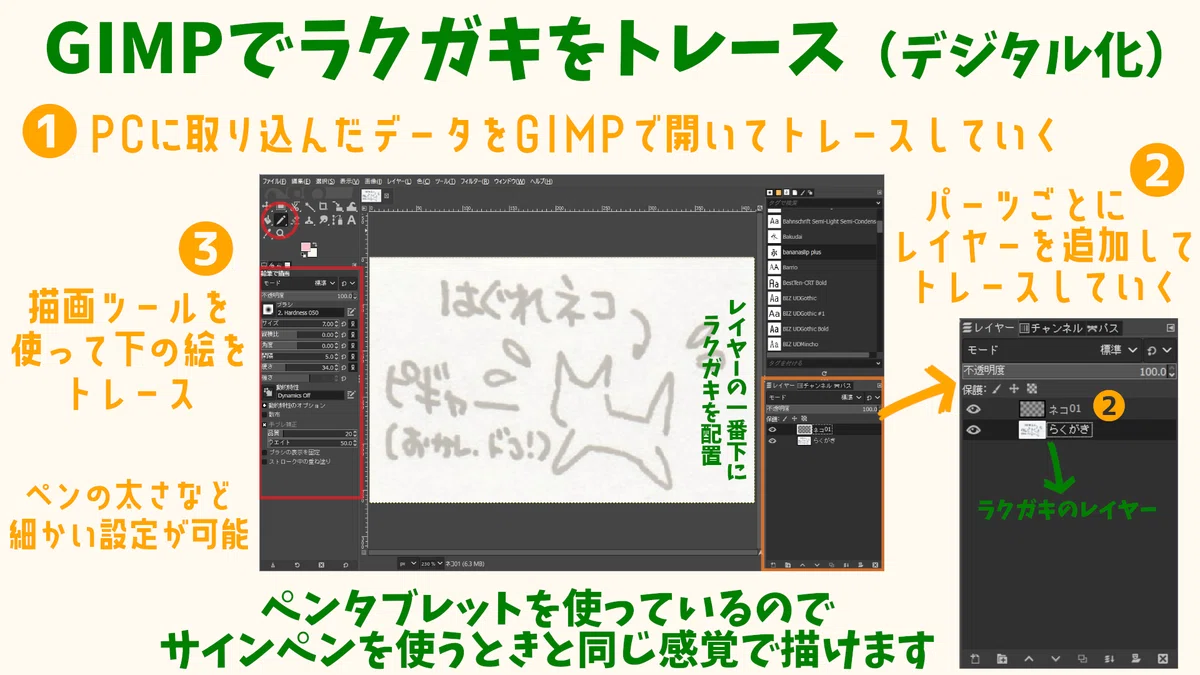Open the px unit dropdown in status bar
Screen dimensions: 1200x675
pyautogui.click(x=409, y=563)
